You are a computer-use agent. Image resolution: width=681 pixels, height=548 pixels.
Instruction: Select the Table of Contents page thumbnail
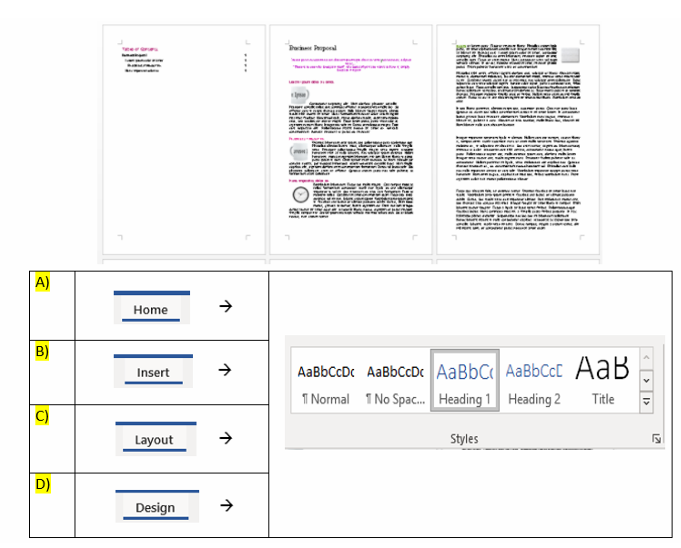[x=183, y=140]
